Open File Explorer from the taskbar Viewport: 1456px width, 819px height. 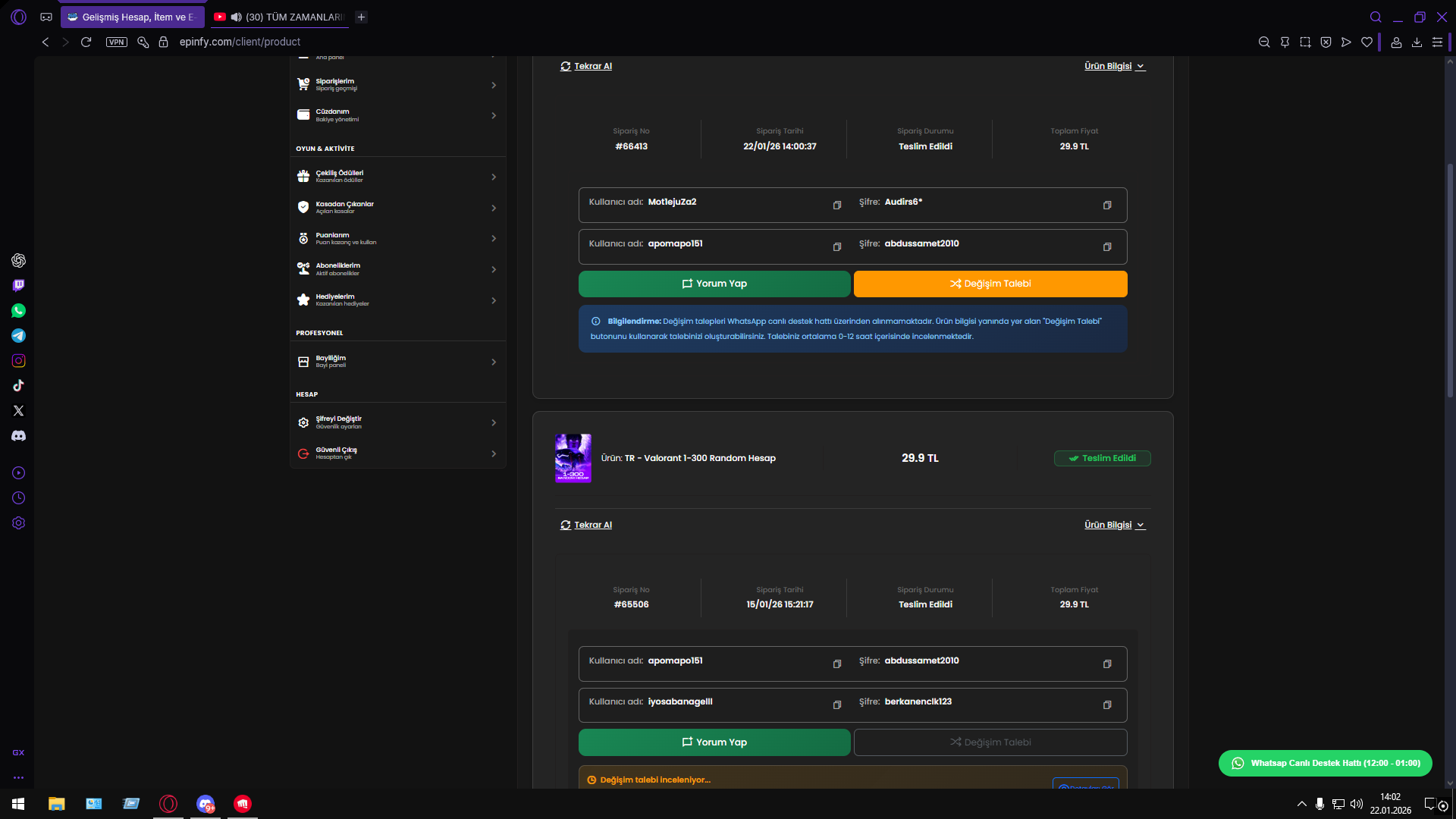[x=56, y=804]
